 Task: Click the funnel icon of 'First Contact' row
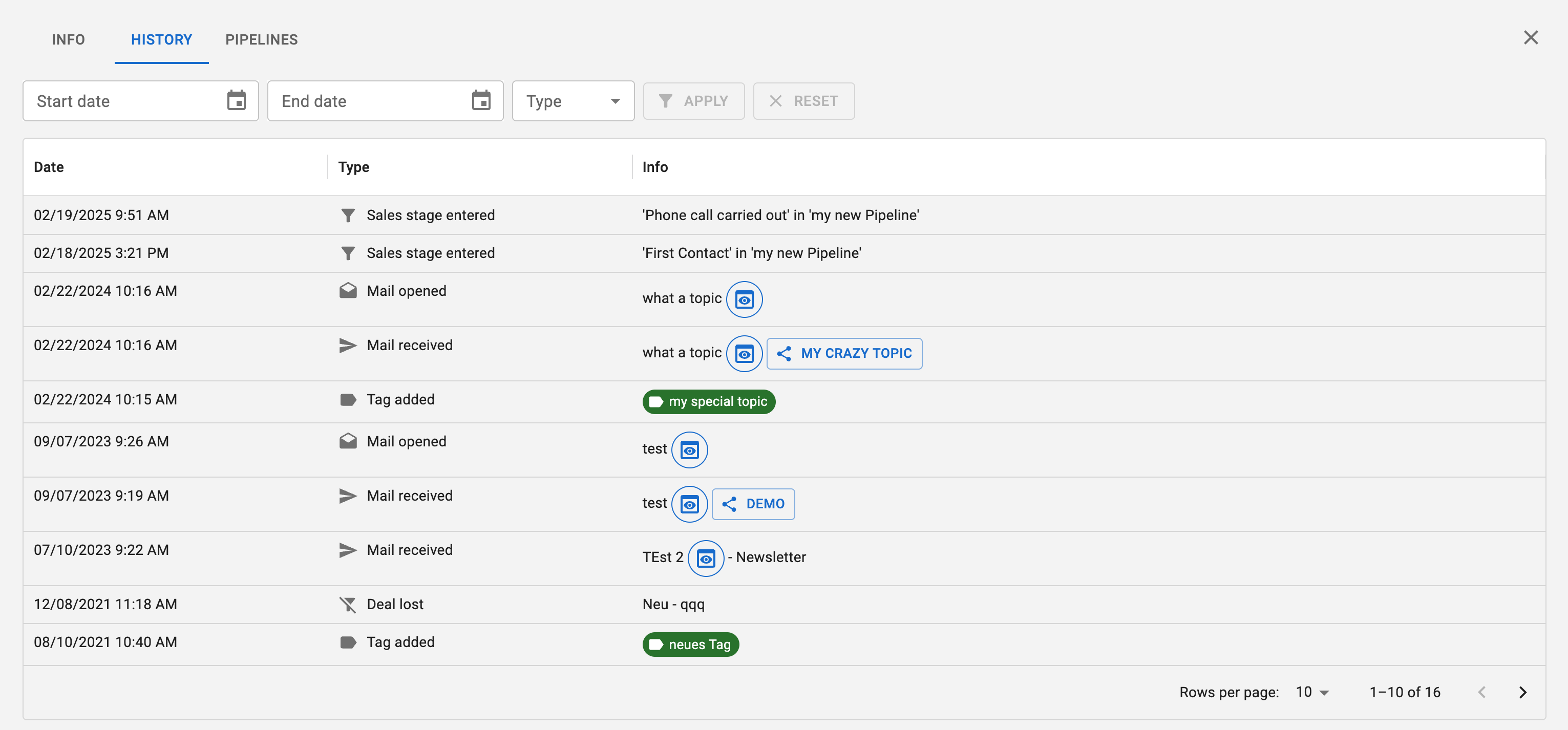tap(348, 253)
